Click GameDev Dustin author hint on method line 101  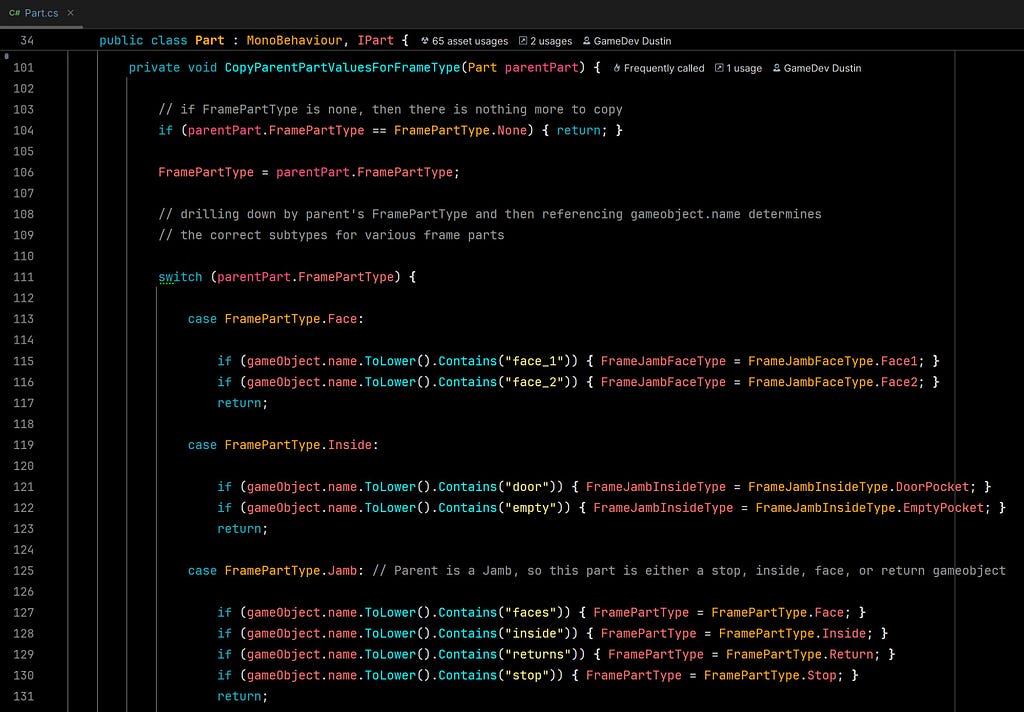click(x=817, y=69)
